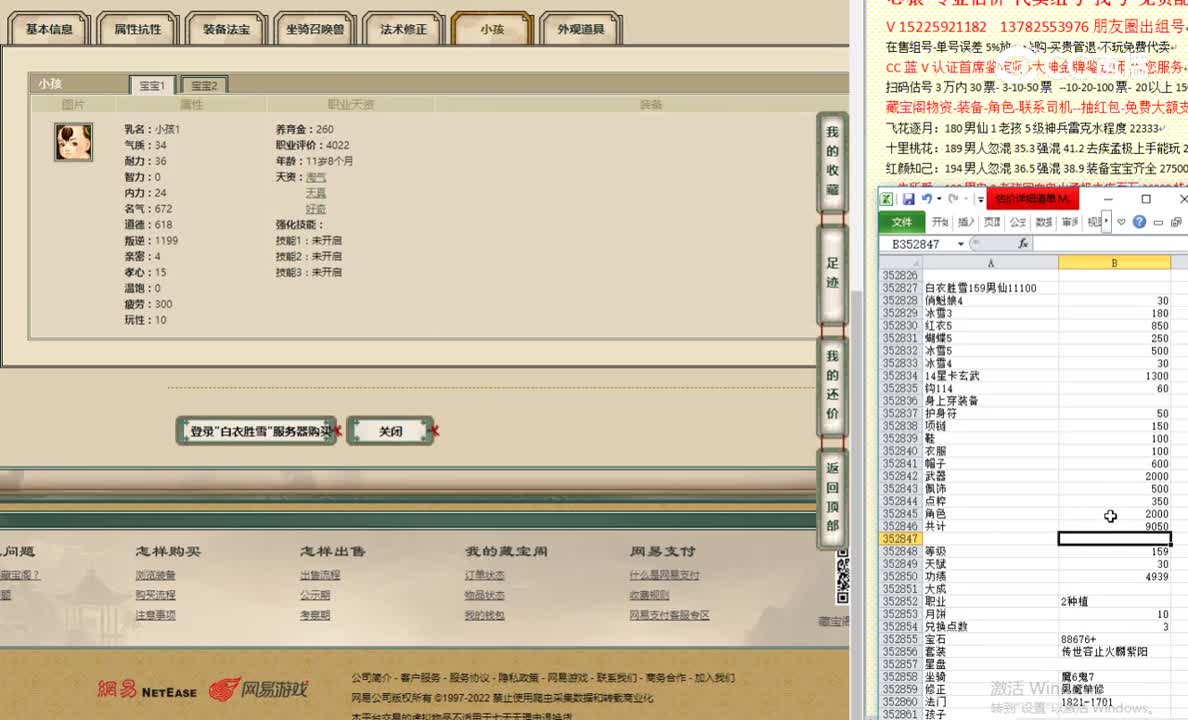This screenshot has width=1188, height=720.
Task: Click the Insert Function fx icon
Action: tap(1024, 243)
